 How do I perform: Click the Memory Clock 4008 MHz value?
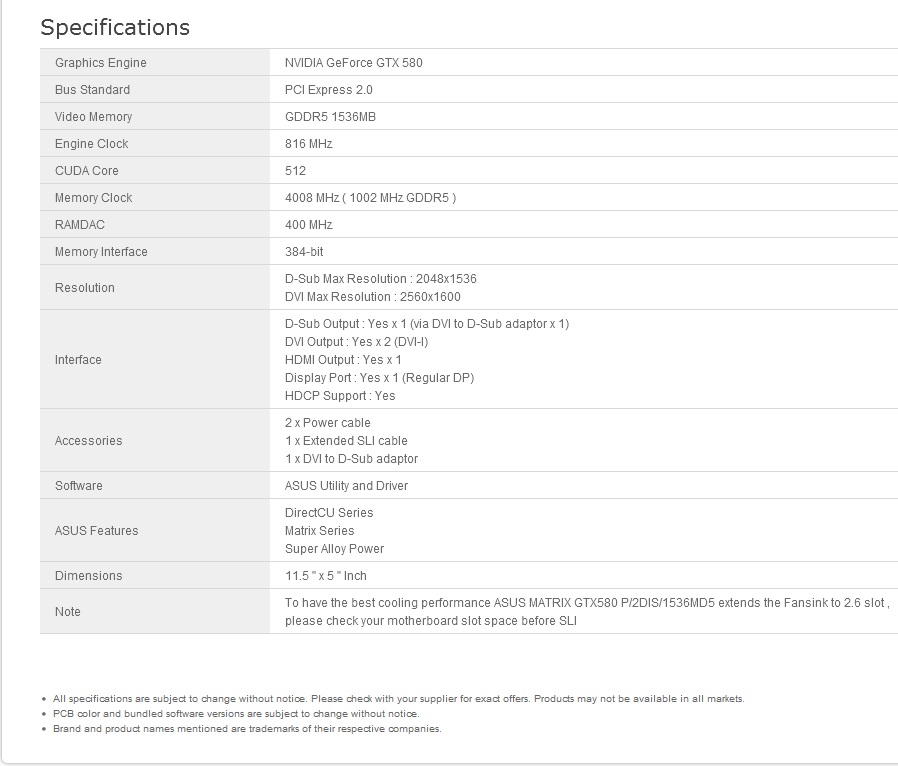(x=370, y=198)
